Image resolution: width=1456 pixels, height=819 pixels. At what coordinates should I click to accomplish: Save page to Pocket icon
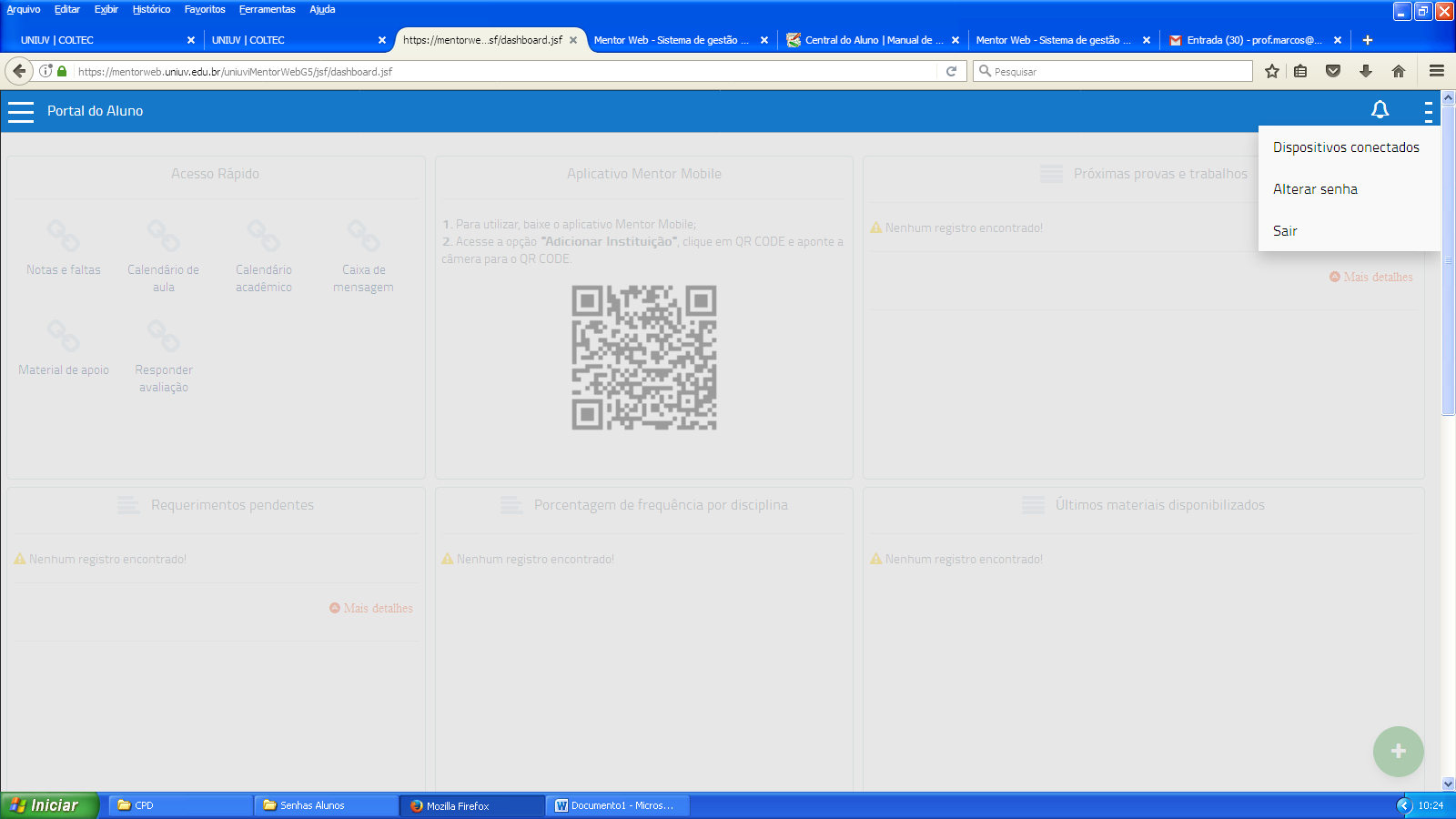1332,71
